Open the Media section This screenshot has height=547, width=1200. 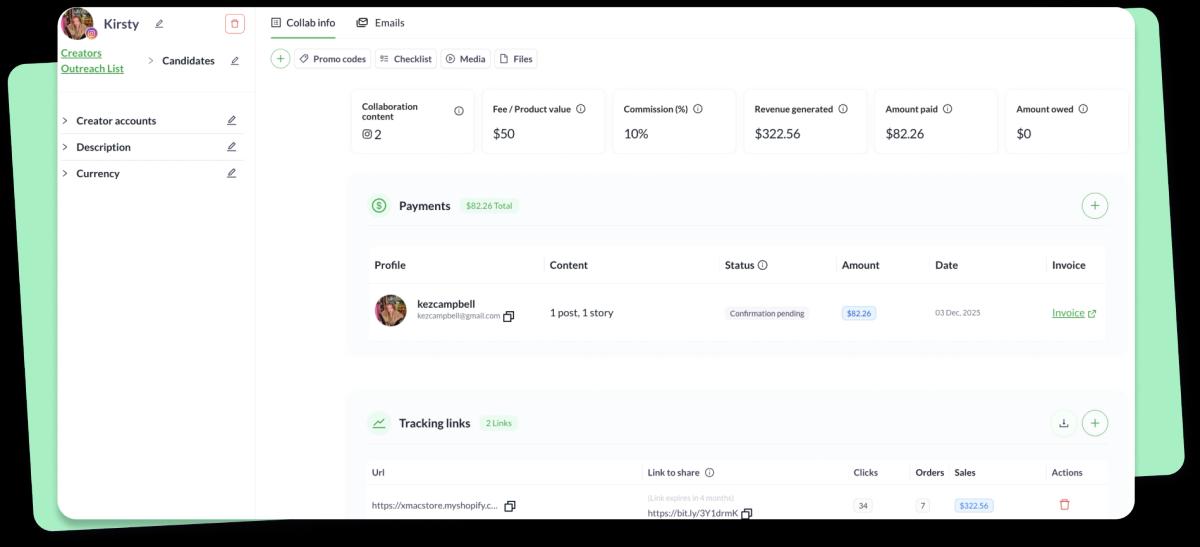click(x=466, y=59)
